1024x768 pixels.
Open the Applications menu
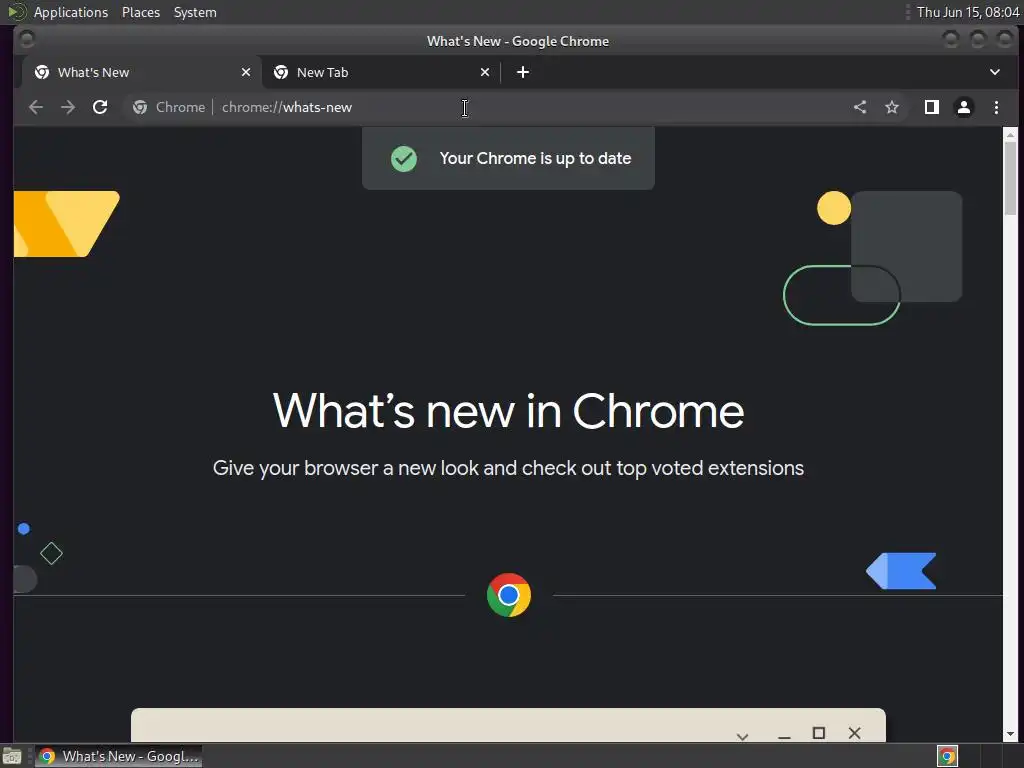[71, 12]
